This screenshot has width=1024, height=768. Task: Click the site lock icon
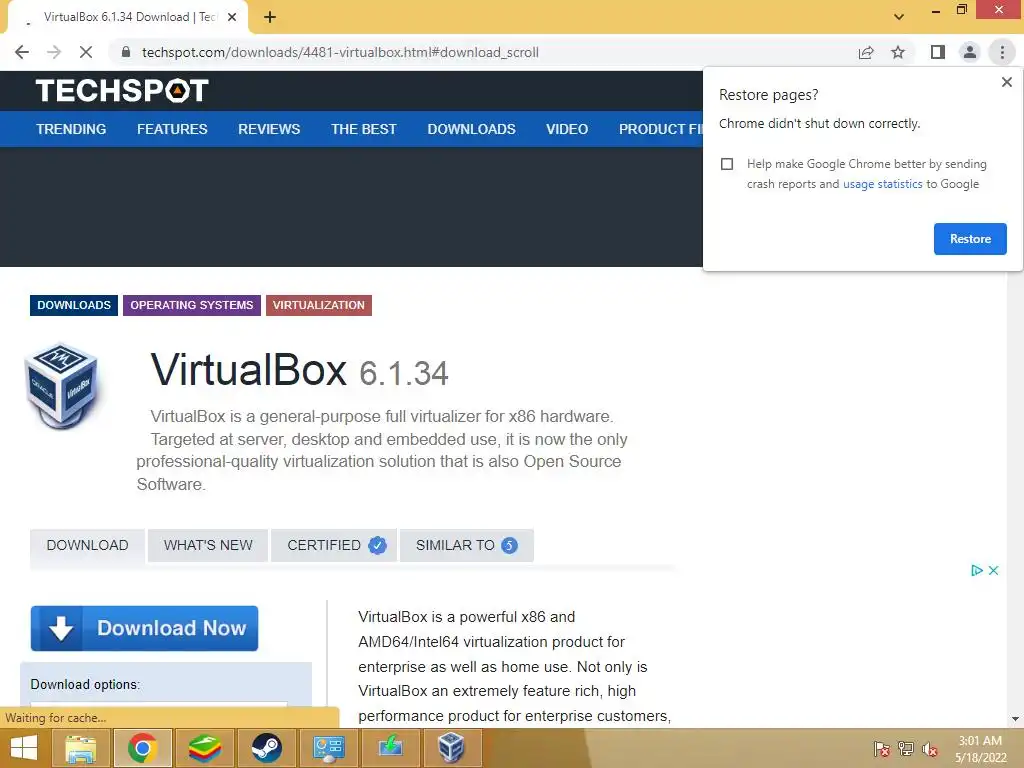[126, 52]
